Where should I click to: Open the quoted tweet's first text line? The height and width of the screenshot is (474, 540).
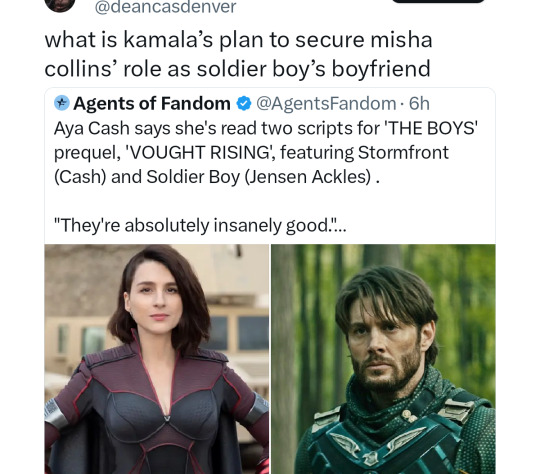point(266,128)
